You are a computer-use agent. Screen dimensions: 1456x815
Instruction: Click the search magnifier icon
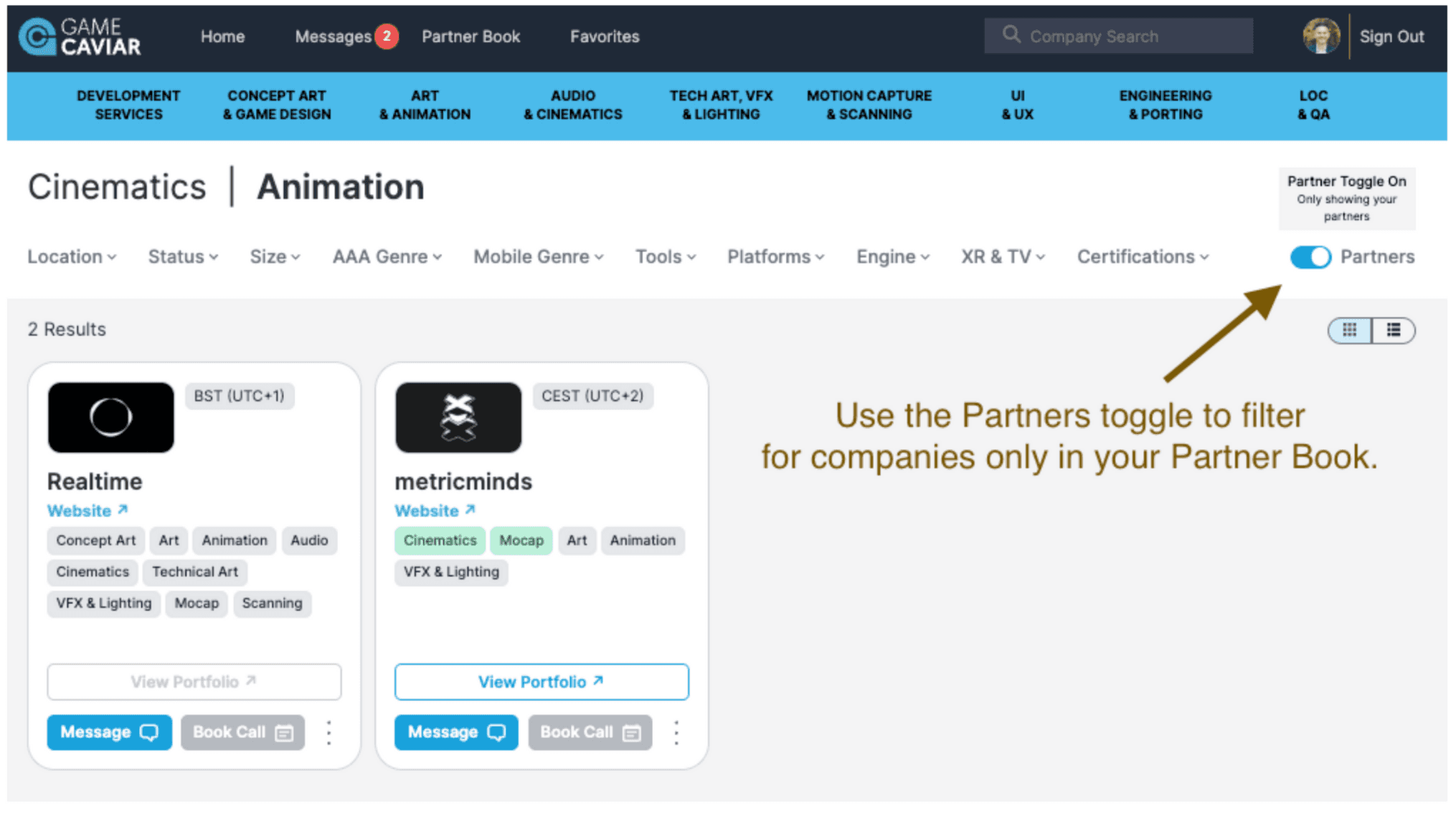(x=1011, y=34)
